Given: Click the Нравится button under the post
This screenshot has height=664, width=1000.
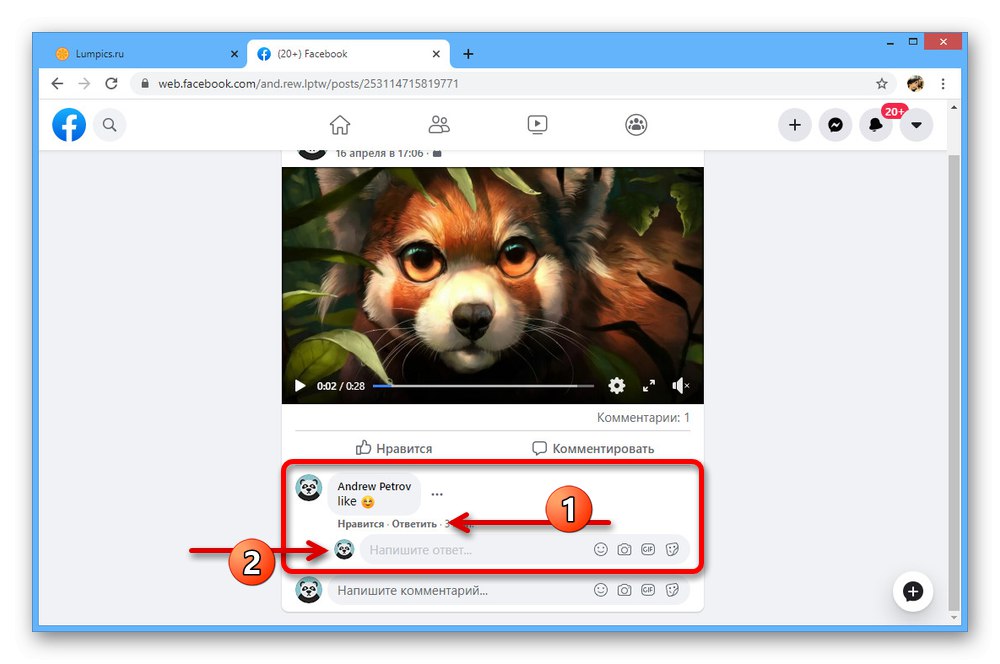Looking at the screenshot, I should point(393,448).
